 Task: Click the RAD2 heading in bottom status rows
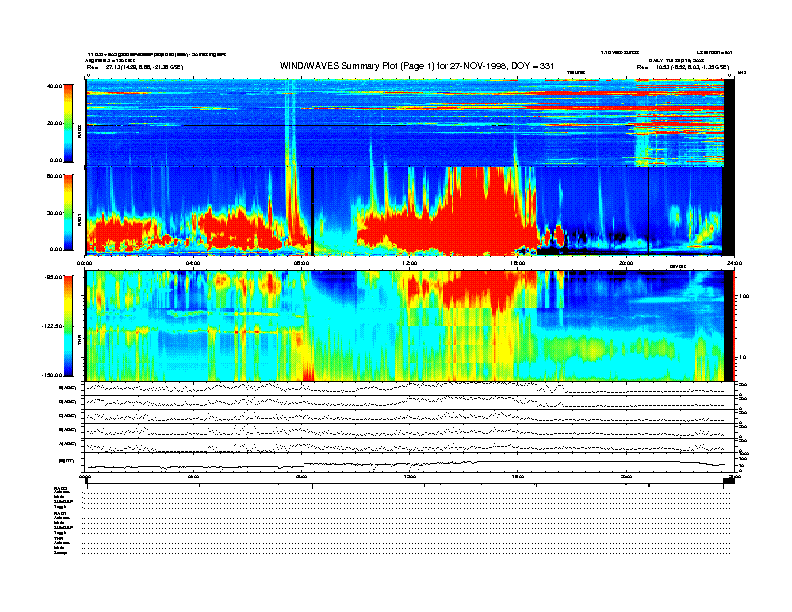(x=61, y=488)
